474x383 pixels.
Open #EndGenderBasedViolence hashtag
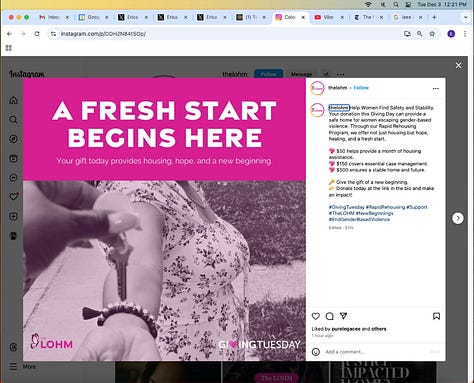pos(359,219)
